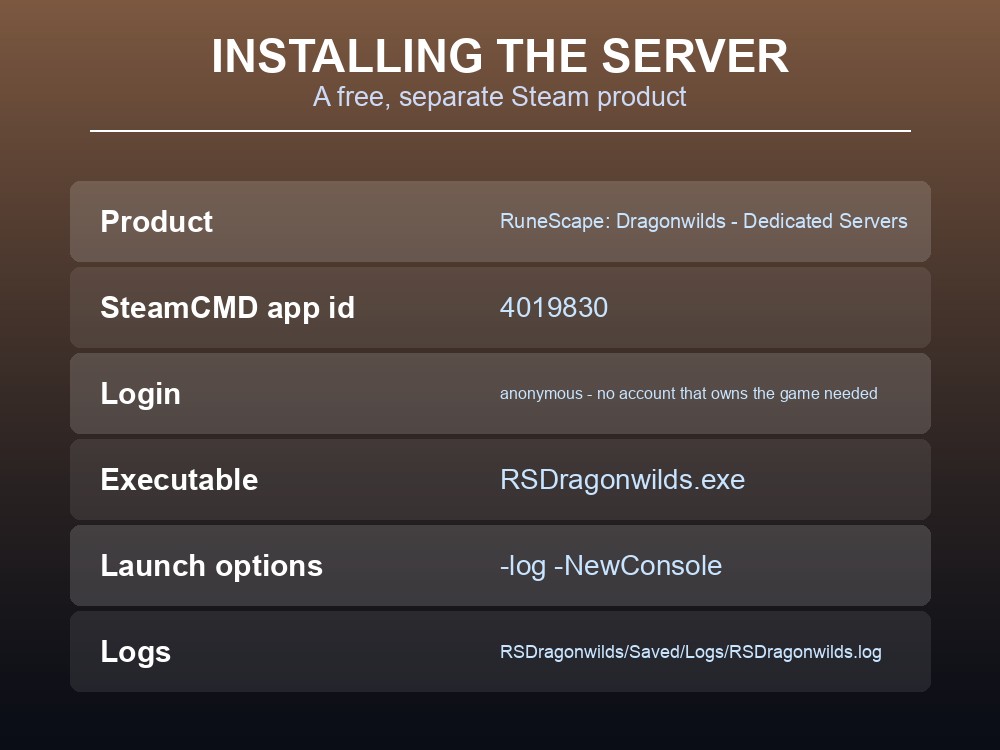Click the 'Launch options' label
Image resolution: width=1000 pixels, height=750 pixels.
click(212, 566)
